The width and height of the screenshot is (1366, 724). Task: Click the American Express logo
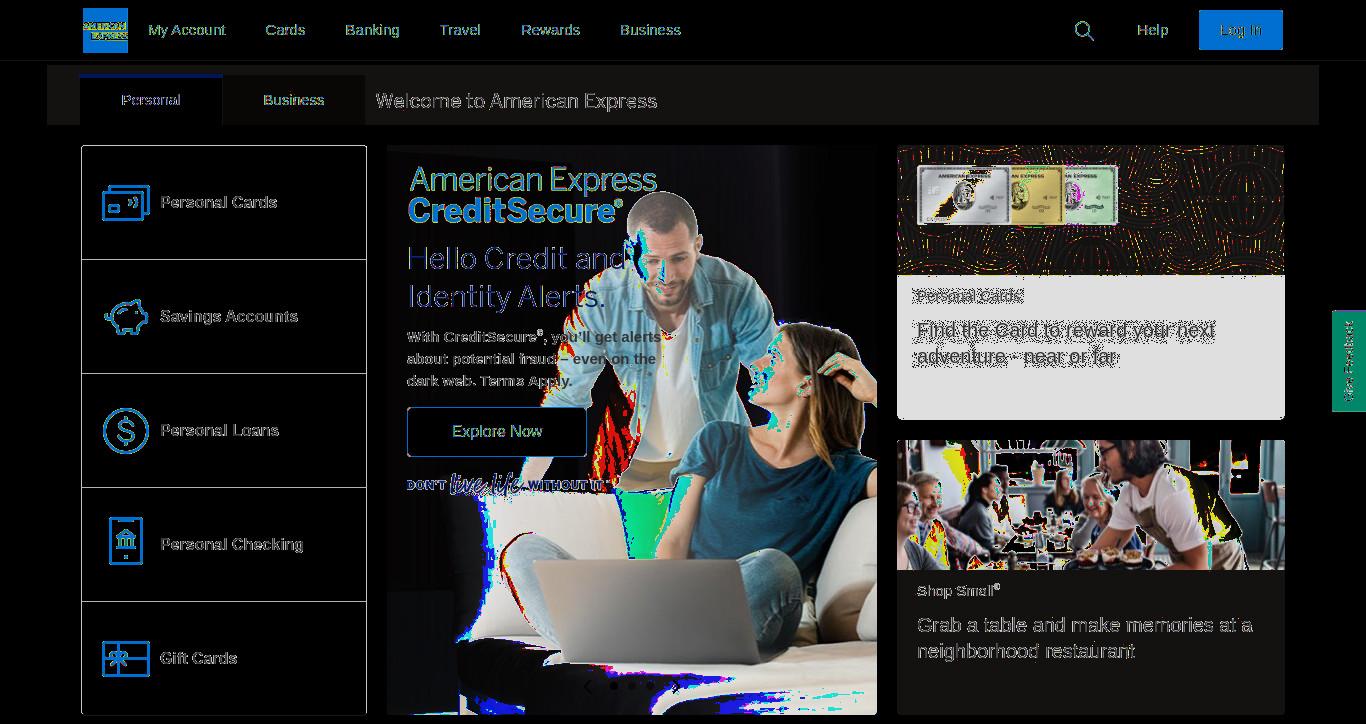[105, 30]
